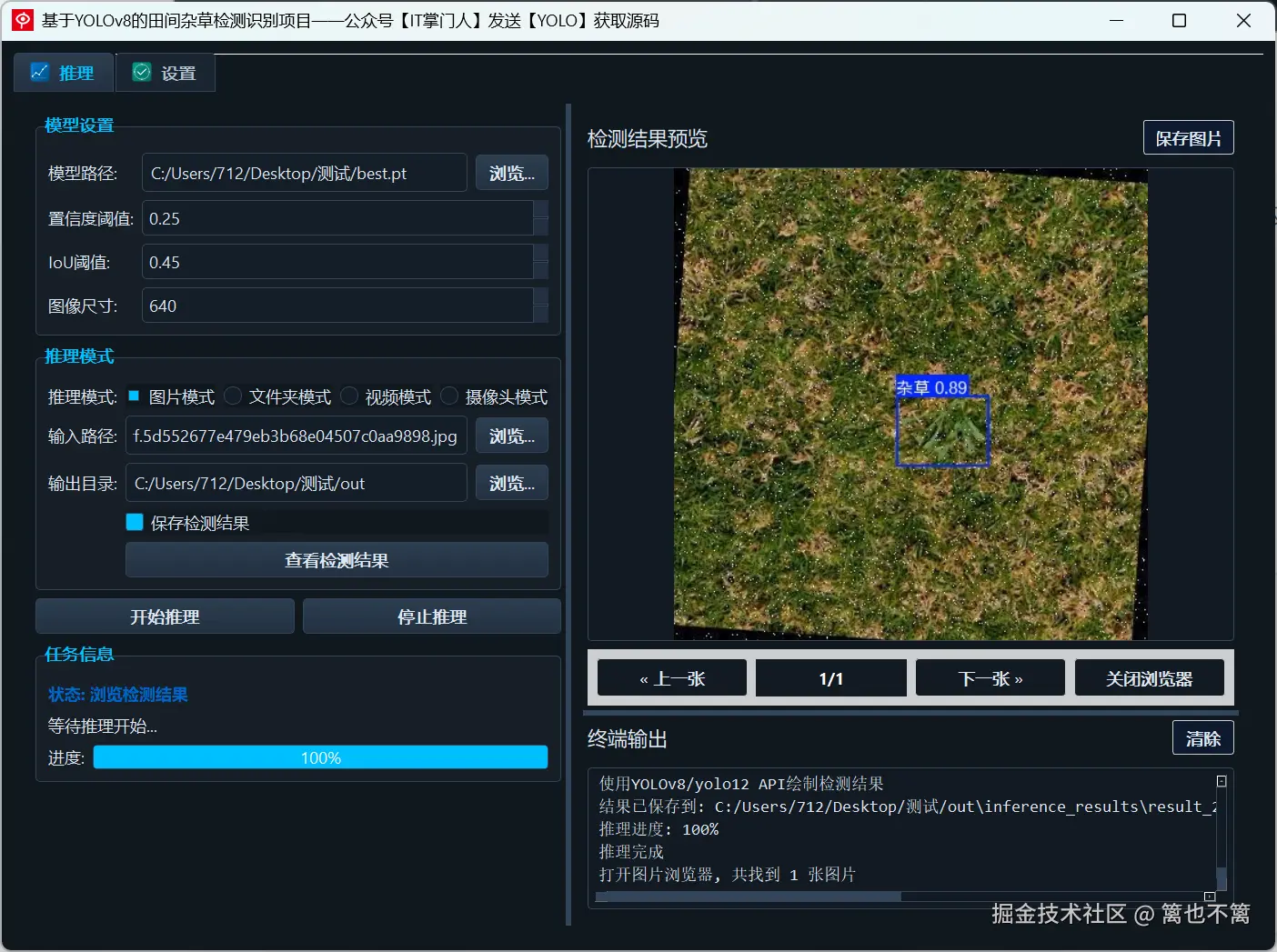Decrease the 置信度阈值 value with the down arrow
The image size is (1277, 952).
pyautogui.click(x=541, y=227)
